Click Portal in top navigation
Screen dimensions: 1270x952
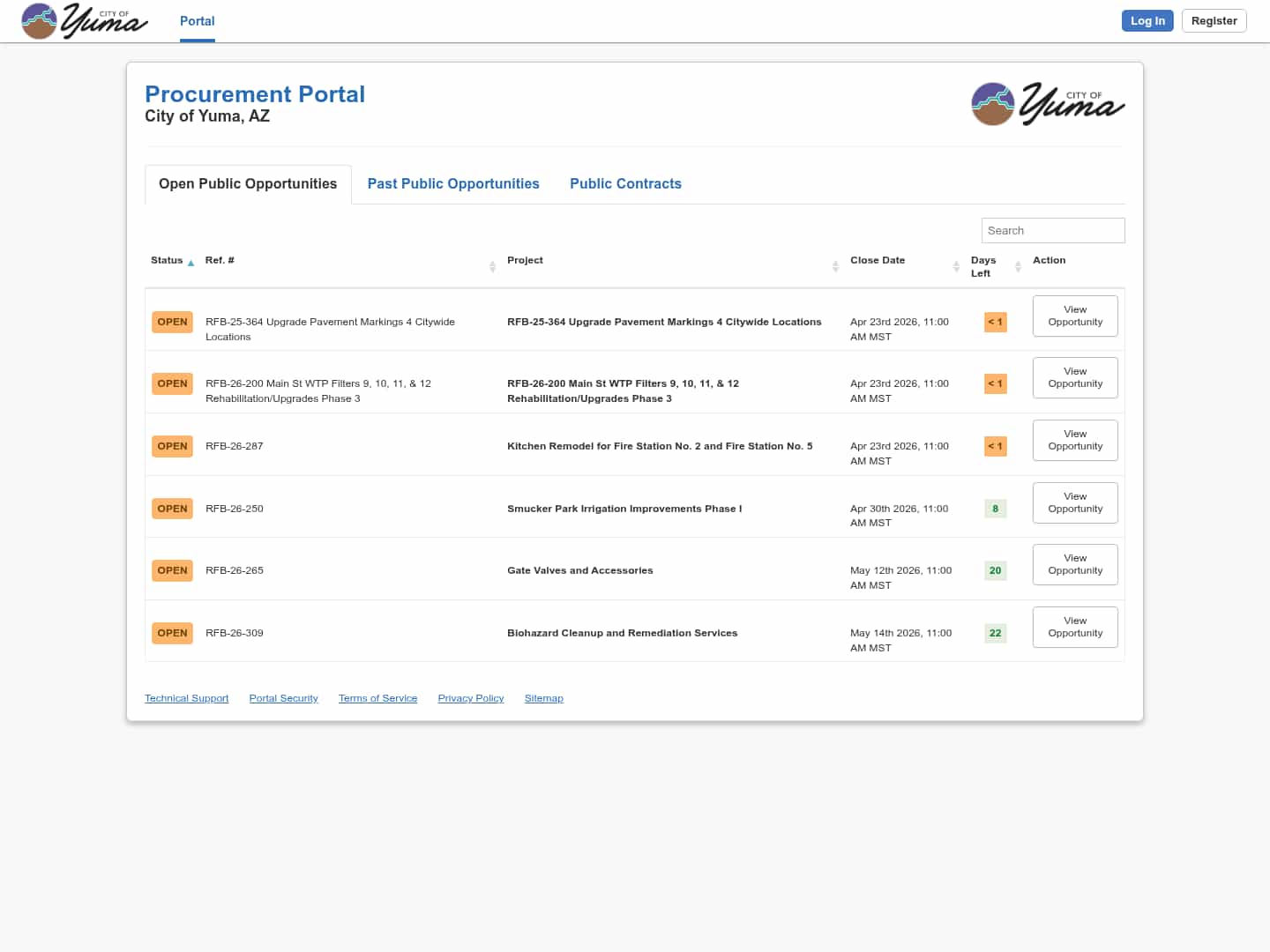pos(197,21)
